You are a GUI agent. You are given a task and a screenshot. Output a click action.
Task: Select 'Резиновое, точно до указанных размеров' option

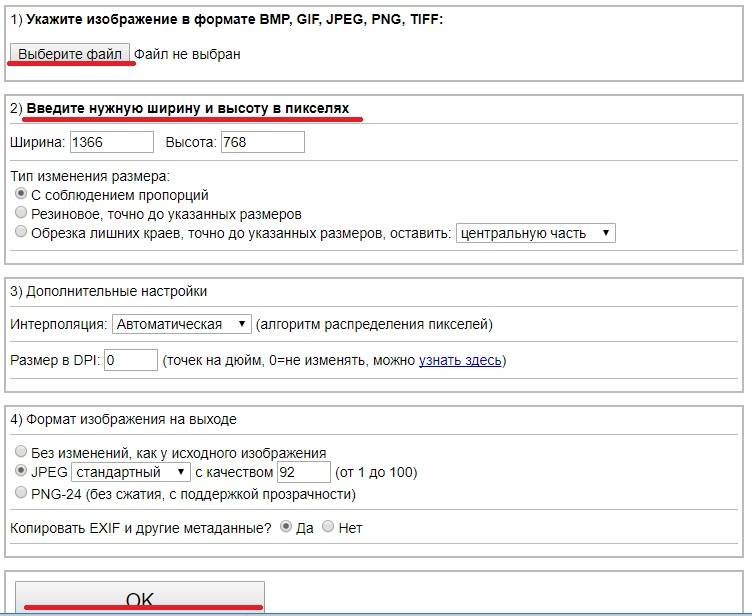(21, 213)
